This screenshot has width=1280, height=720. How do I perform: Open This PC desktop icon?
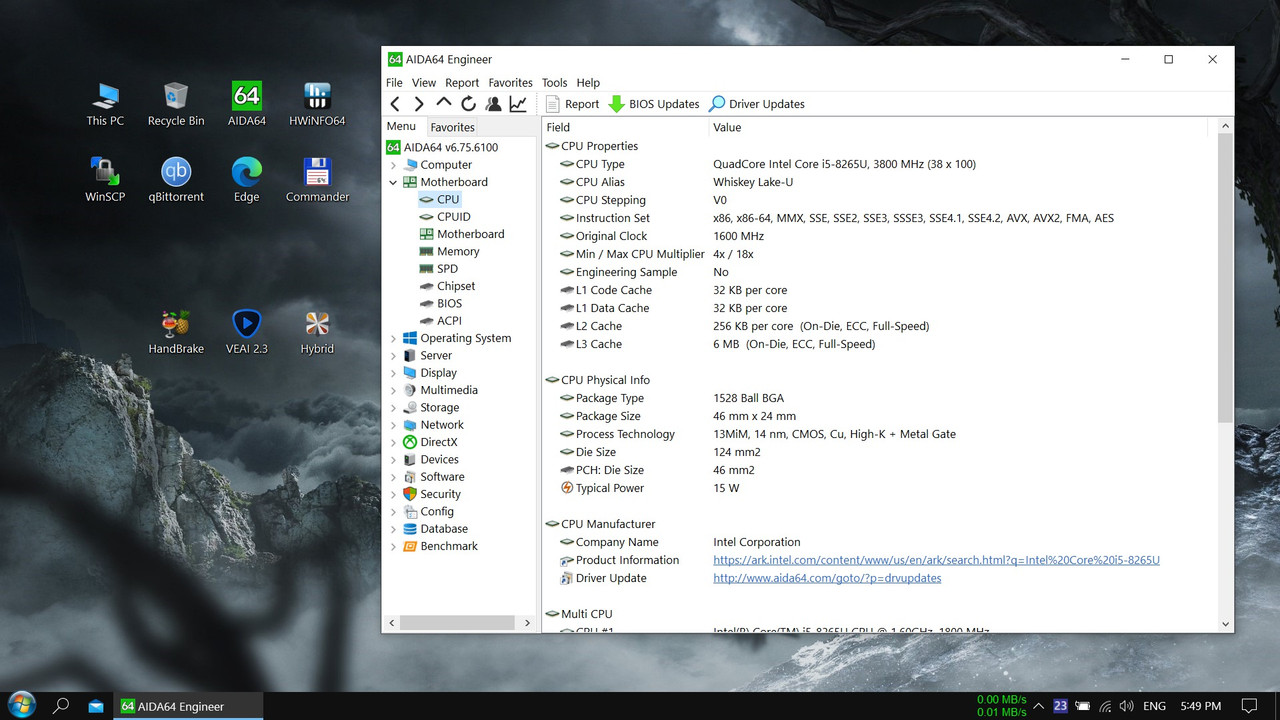(105, 104)
